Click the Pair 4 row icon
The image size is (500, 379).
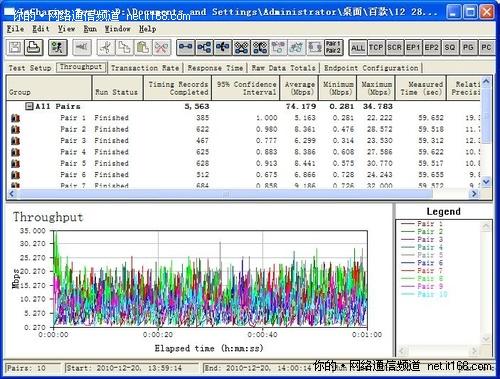click(15, 152)
